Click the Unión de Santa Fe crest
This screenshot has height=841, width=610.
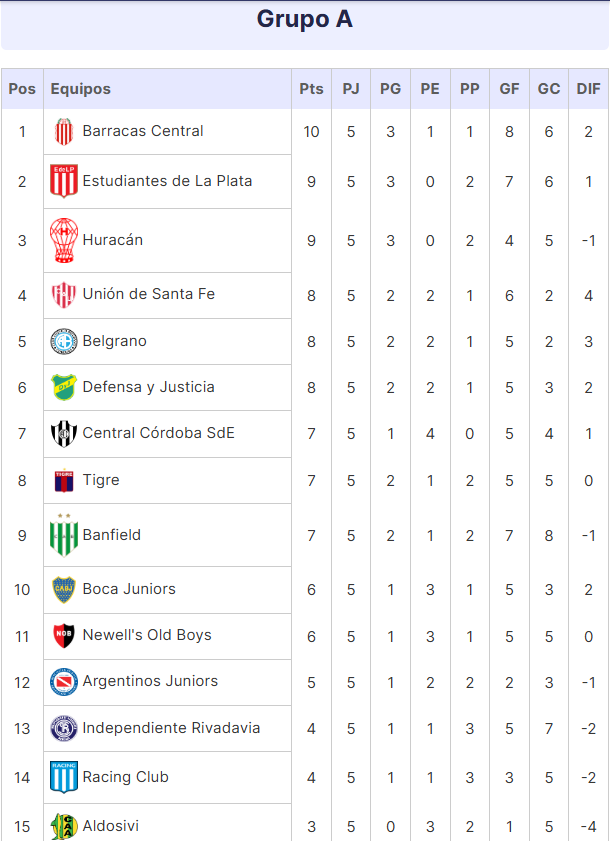(x=64, y=295)
